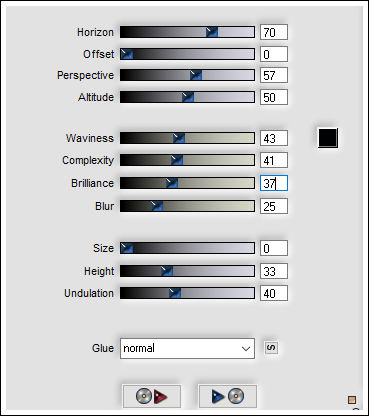Viewport: 369px width, 416px height.
Task: Click the Altitude slider handle
Action: coord(188,97)
